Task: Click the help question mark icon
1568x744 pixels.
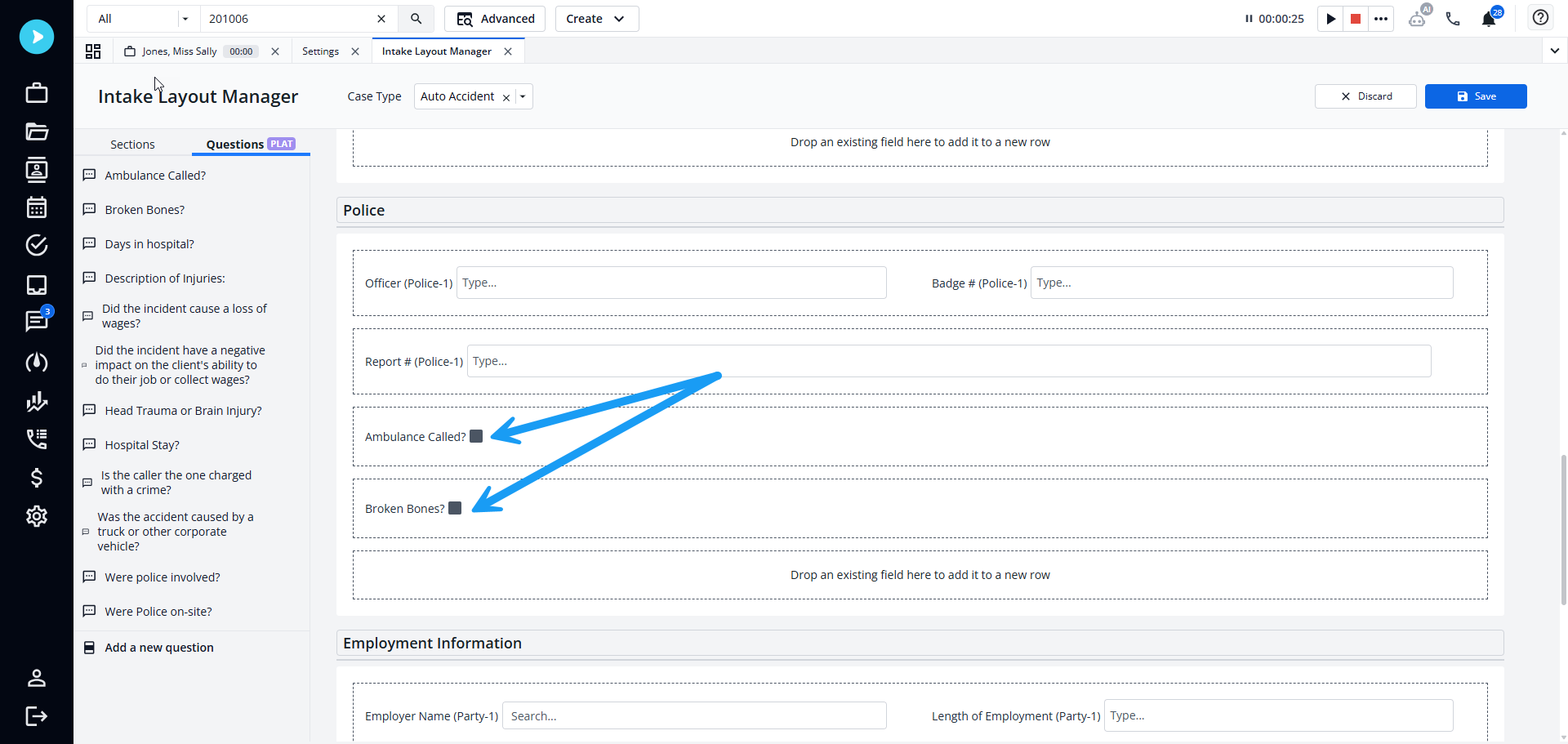Action: coord(1540,17)
